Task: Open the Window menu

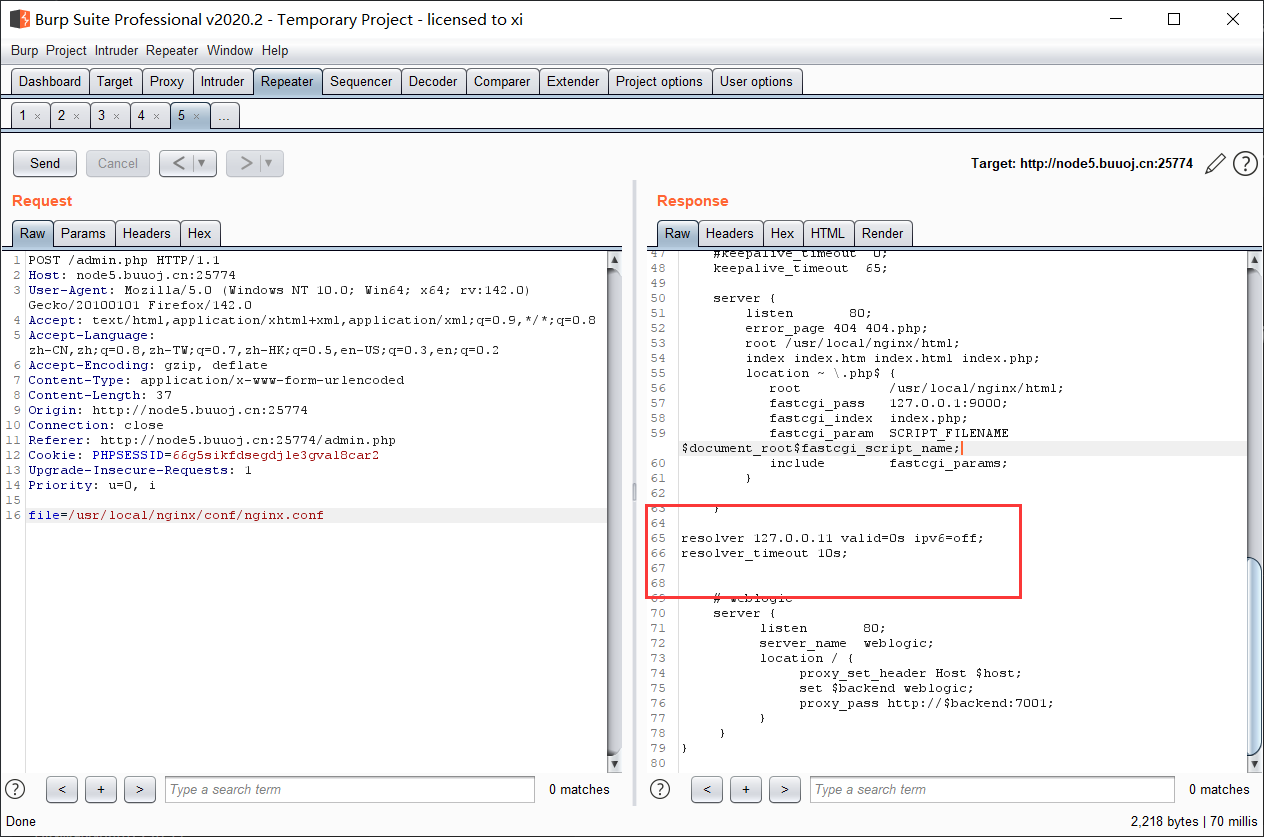Action: coord(230,50)
